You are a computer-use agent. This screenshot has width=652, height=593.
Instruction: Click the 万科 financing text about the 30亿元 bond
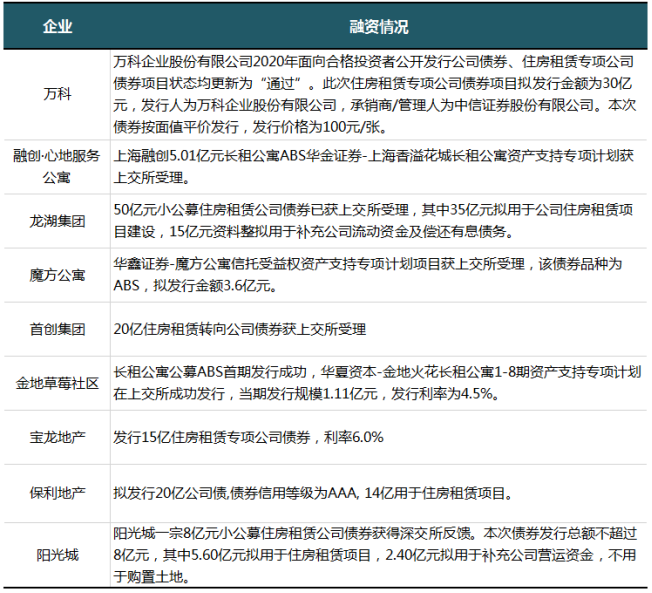(x=375, y=94)
